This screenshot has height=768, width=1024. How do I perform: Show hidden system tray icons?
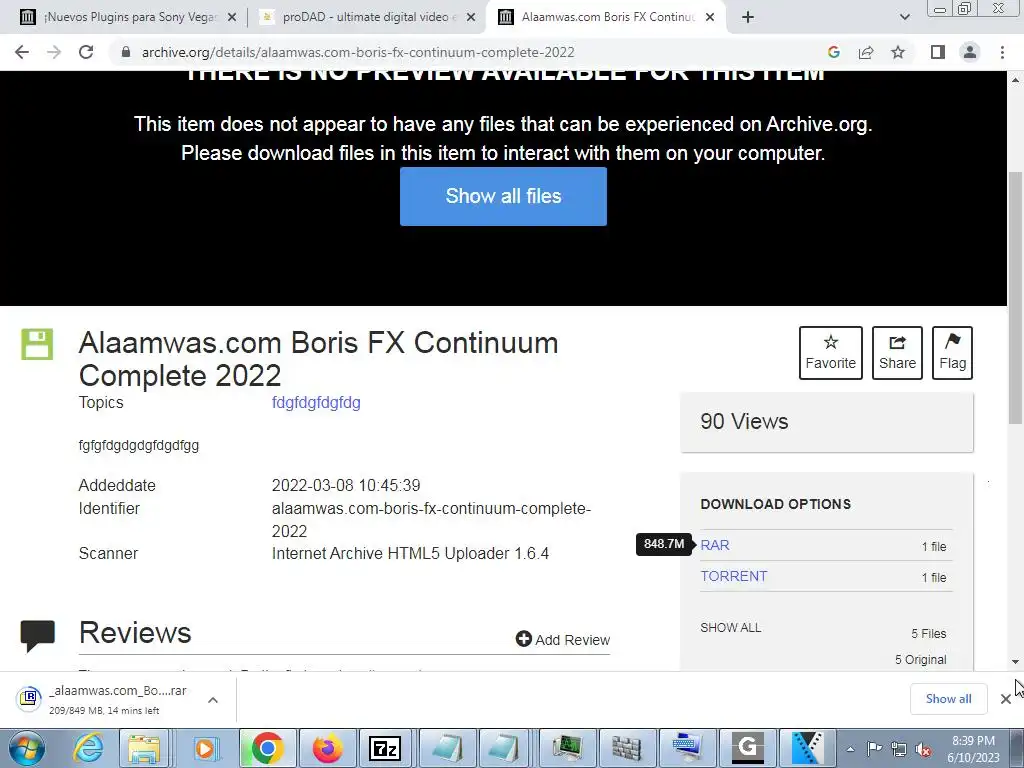click(850, 750)
